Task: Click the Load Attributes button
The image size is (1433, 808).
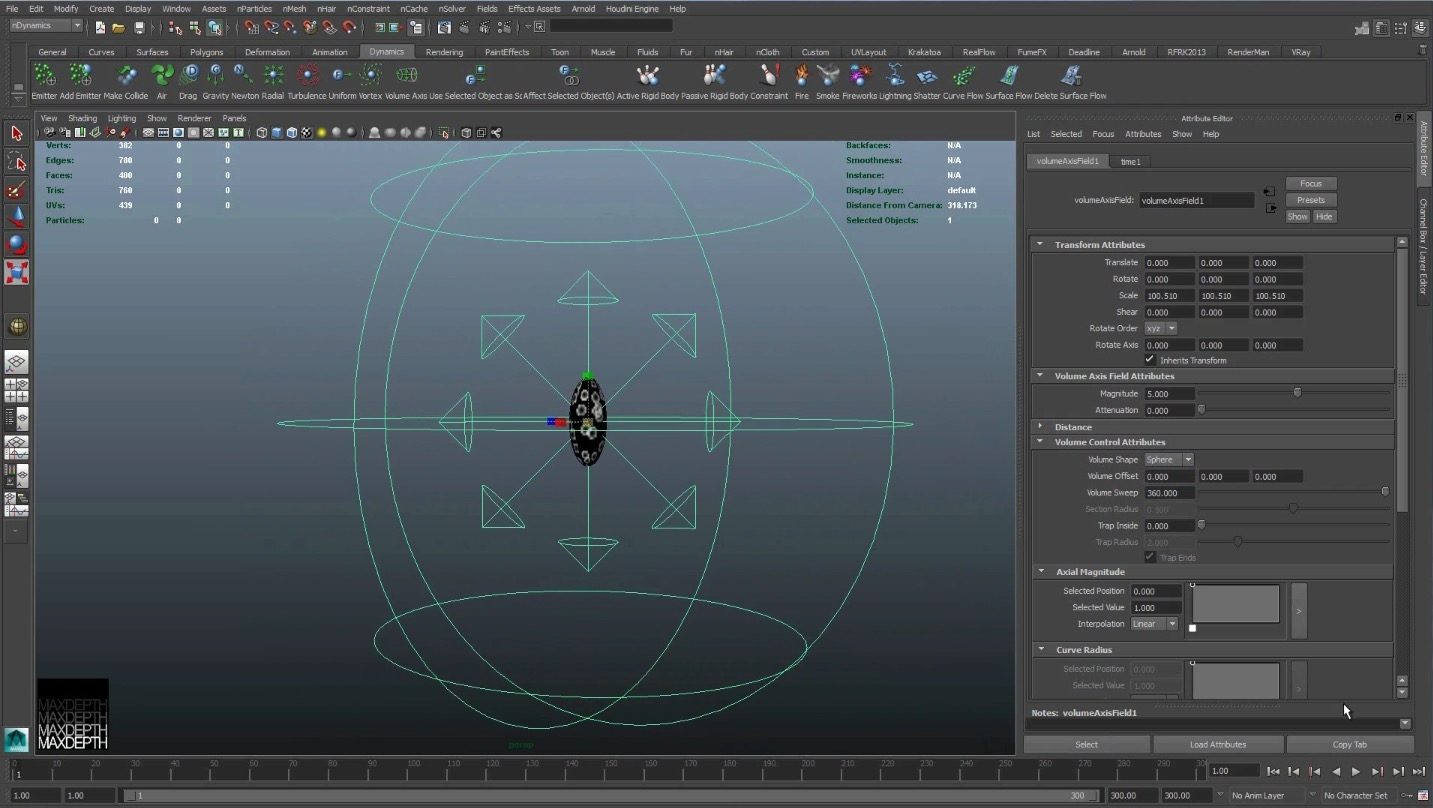Action: [x=1218, y=745]
